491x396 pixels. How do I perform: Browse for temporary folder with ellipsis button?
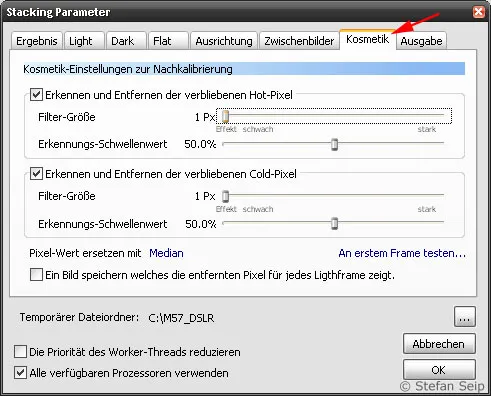[465, 317]
